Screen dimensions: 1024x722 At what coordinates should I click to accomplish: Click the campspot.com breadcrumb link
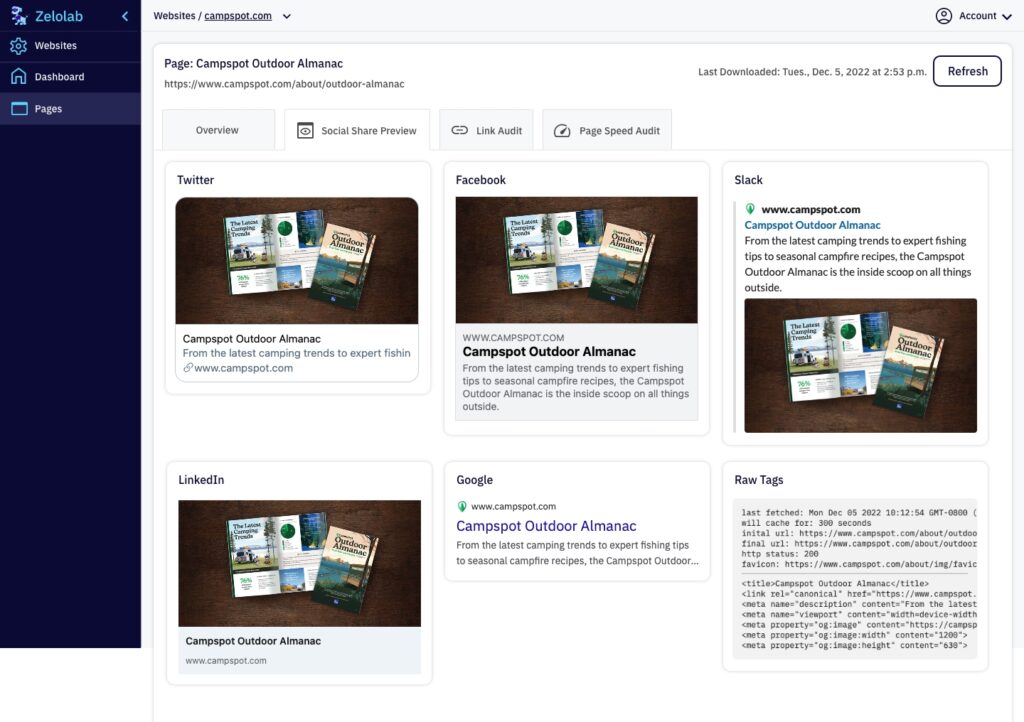point(238,16)
